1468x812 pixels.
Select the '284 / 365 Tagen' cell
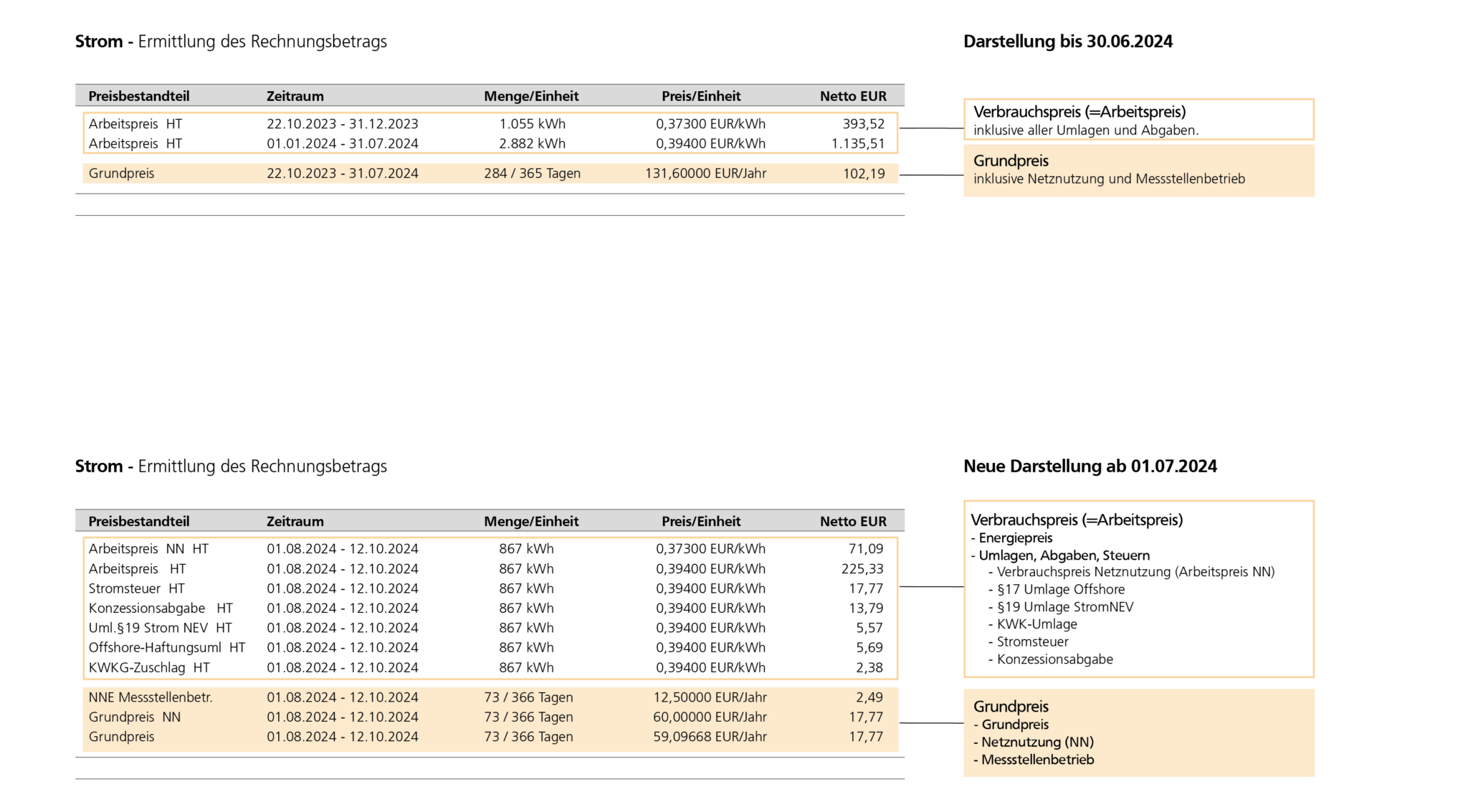(532, 173)
